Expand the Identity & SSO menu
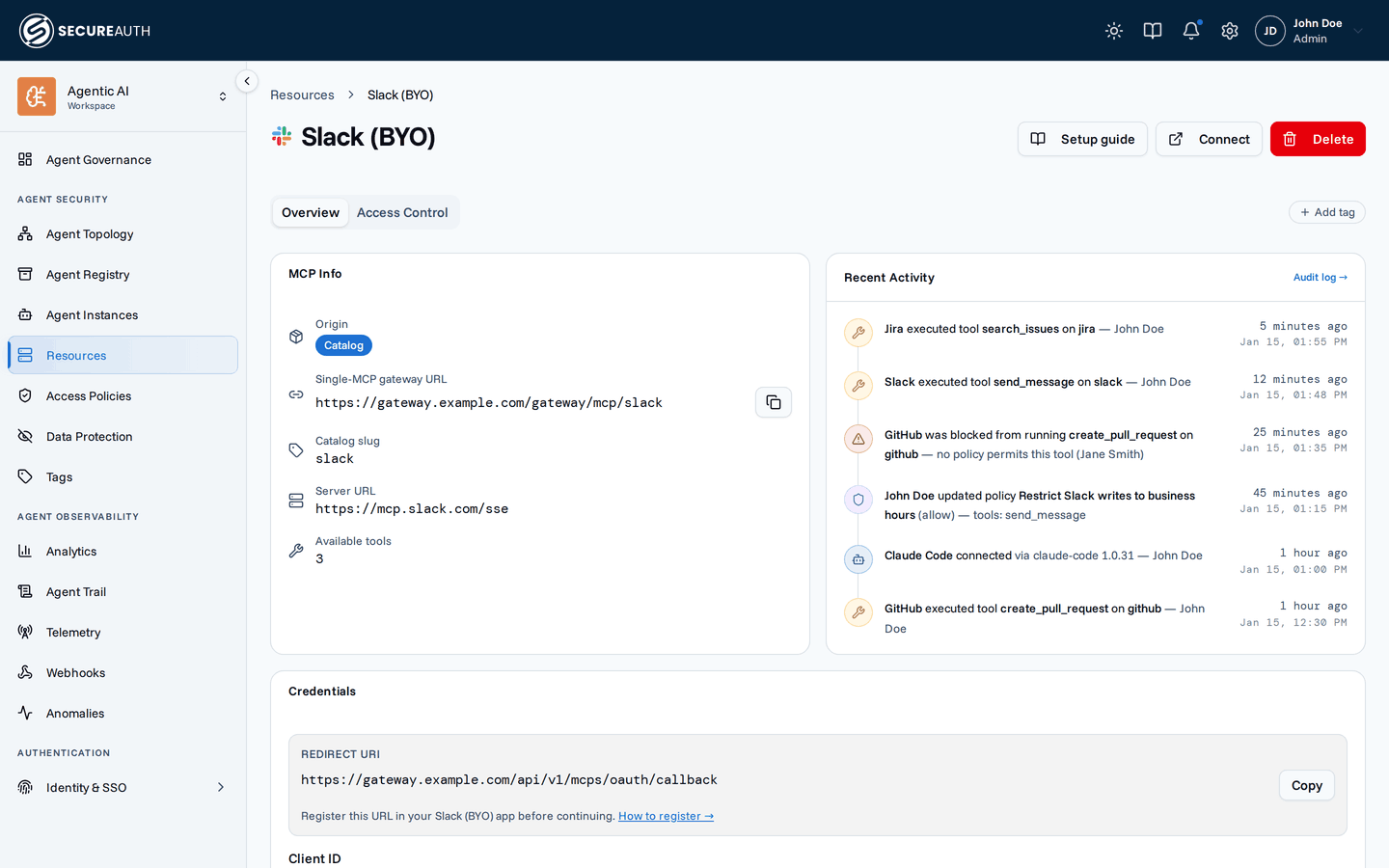This screenshot has width=1389, height=868. pyautogui.click(x=123, y=788)
